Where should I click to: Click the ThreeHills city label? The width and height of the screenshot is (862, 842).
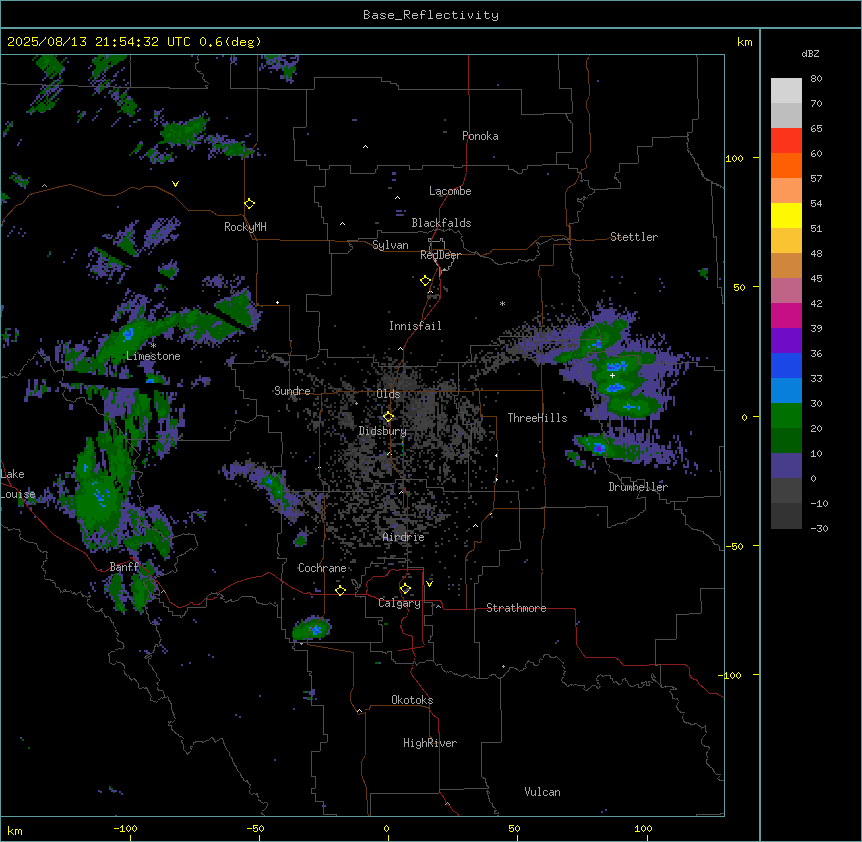click(537, 418)
